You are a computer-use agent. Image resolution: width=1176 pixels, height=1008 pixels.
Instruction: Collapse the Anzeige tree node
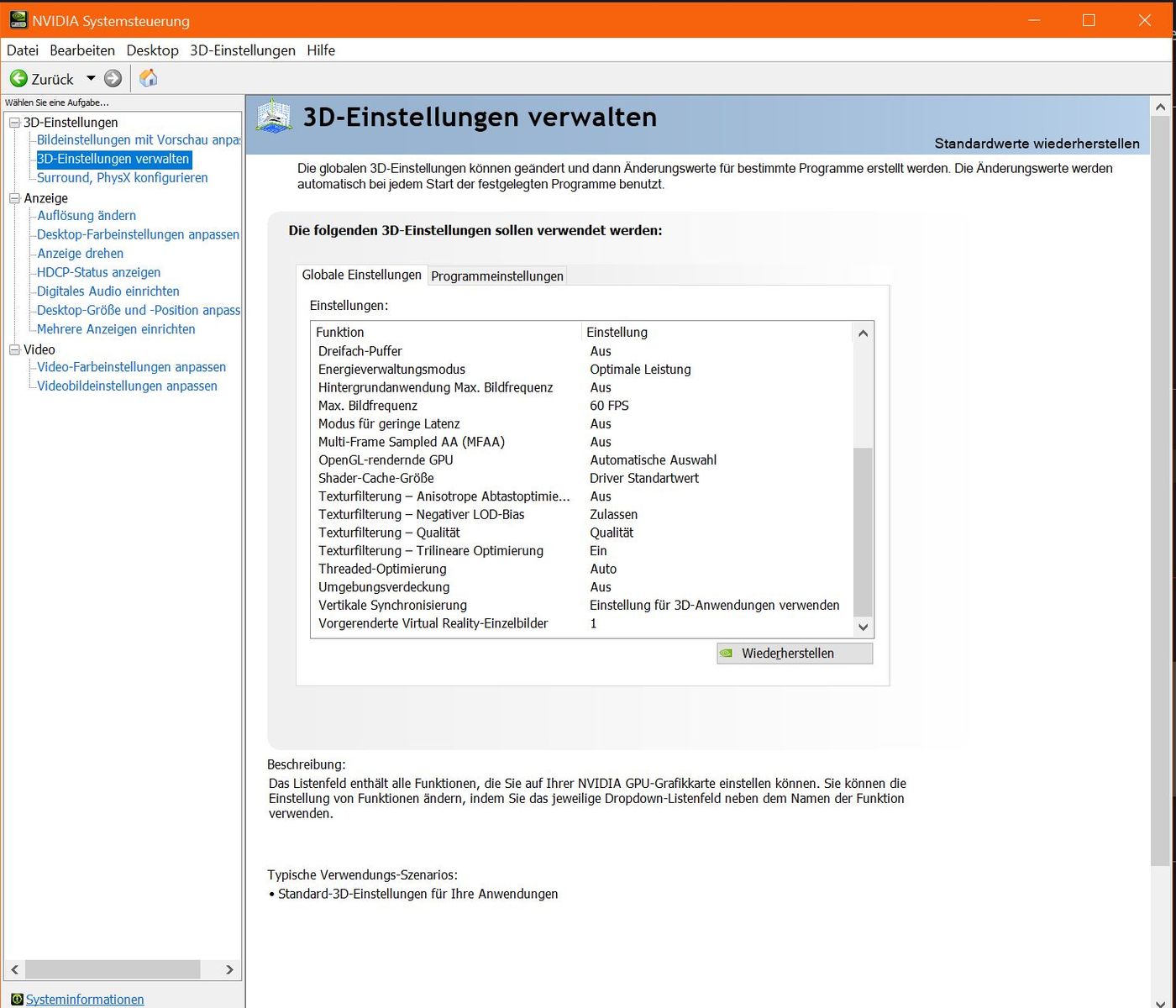[14, 198]
